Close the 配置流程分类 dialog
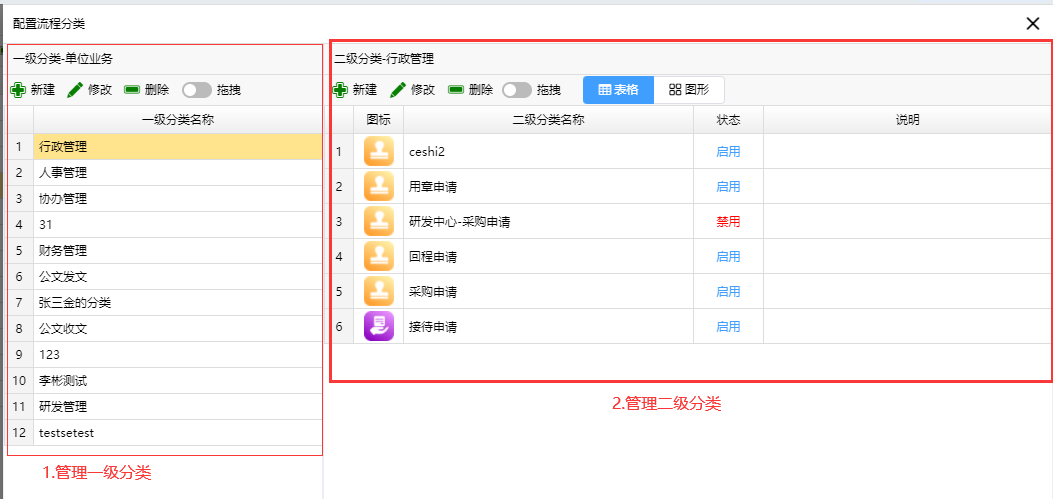This screenshot has width=1053, height=499. click(1032, 24)
